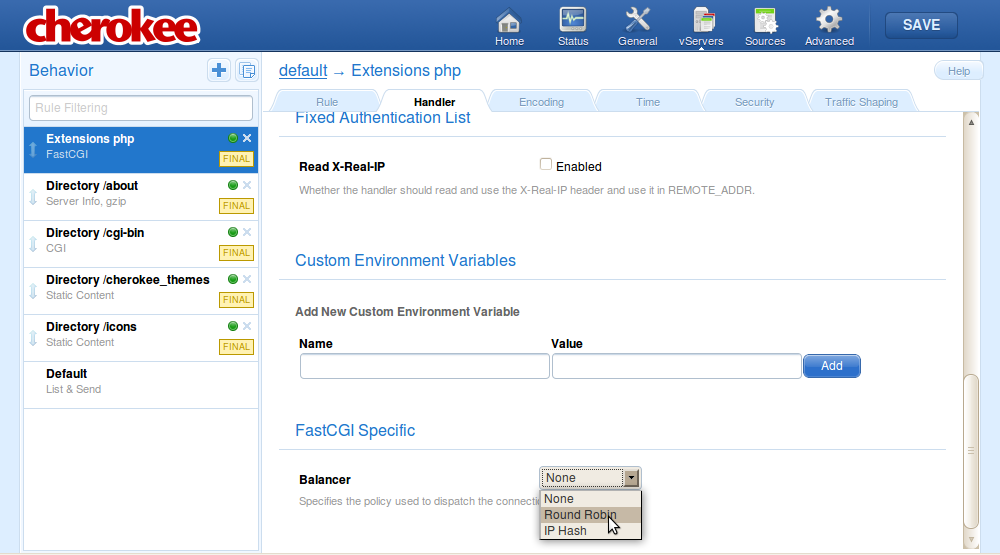The image size is (1000, 555).
Task: Toggle active status of Directory /cgi-bin rule
Action: [x=233, y=232]
